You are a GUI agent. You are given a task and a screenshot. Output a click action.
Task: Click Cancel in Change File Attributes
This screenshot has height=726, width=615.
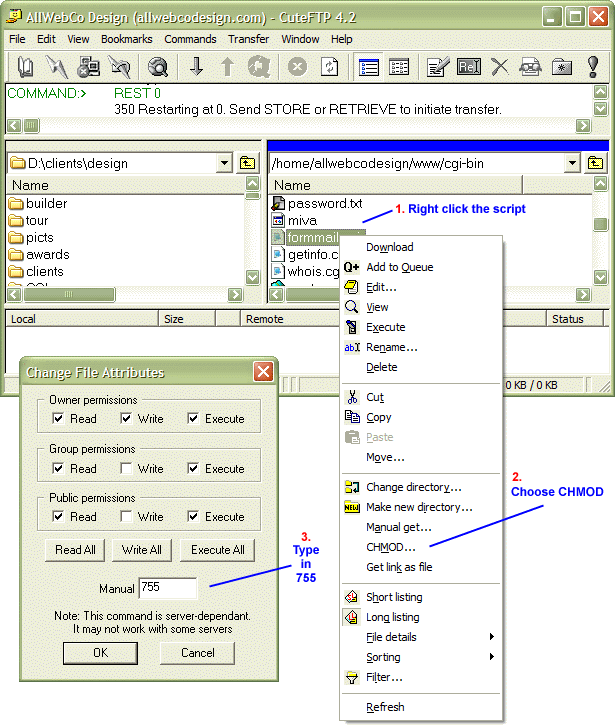click(197, 653)
